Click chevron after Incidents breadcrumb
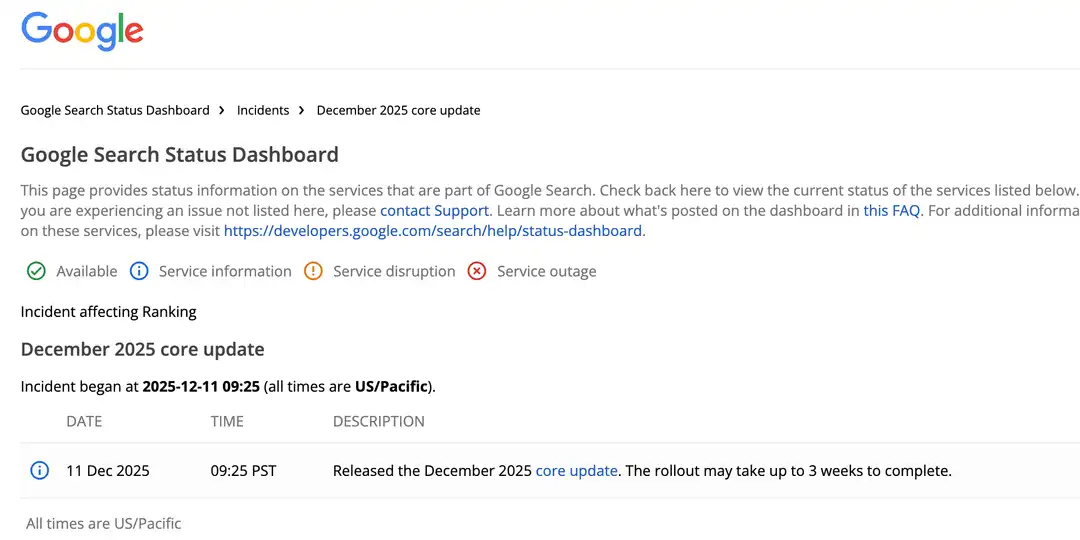 pyautogui.click(x=302, y=110)
